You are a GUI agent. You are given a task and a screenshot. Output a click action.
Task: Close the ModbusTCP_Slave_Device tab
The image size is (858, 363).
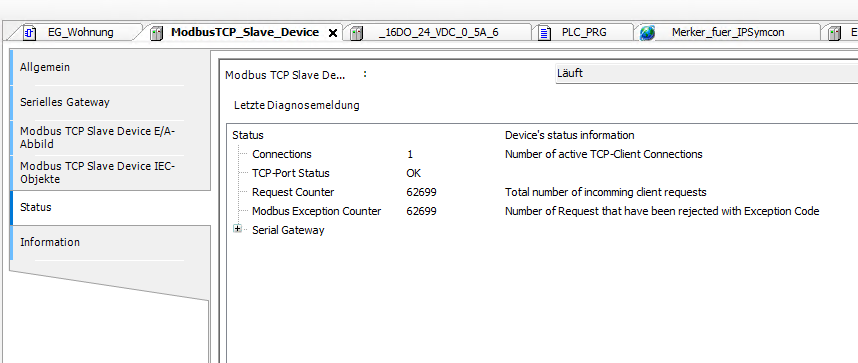[332, 33]
